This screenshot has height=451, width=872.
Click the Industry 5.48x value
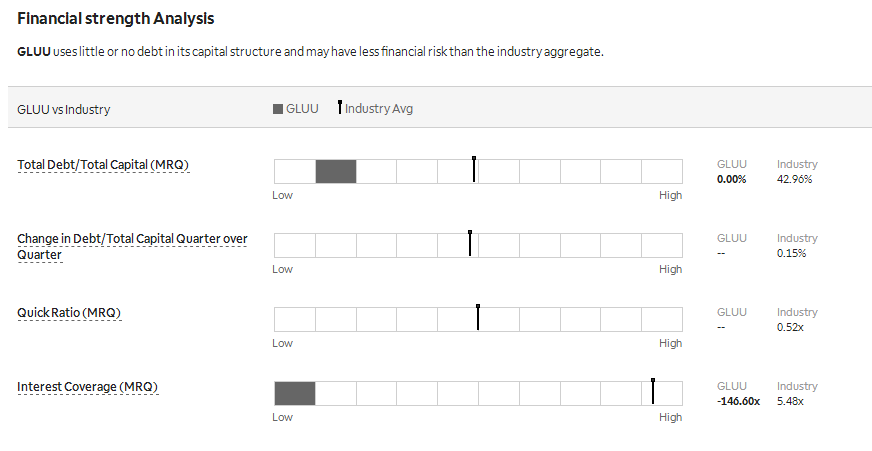pyautogui.click(x=790, y=401)
